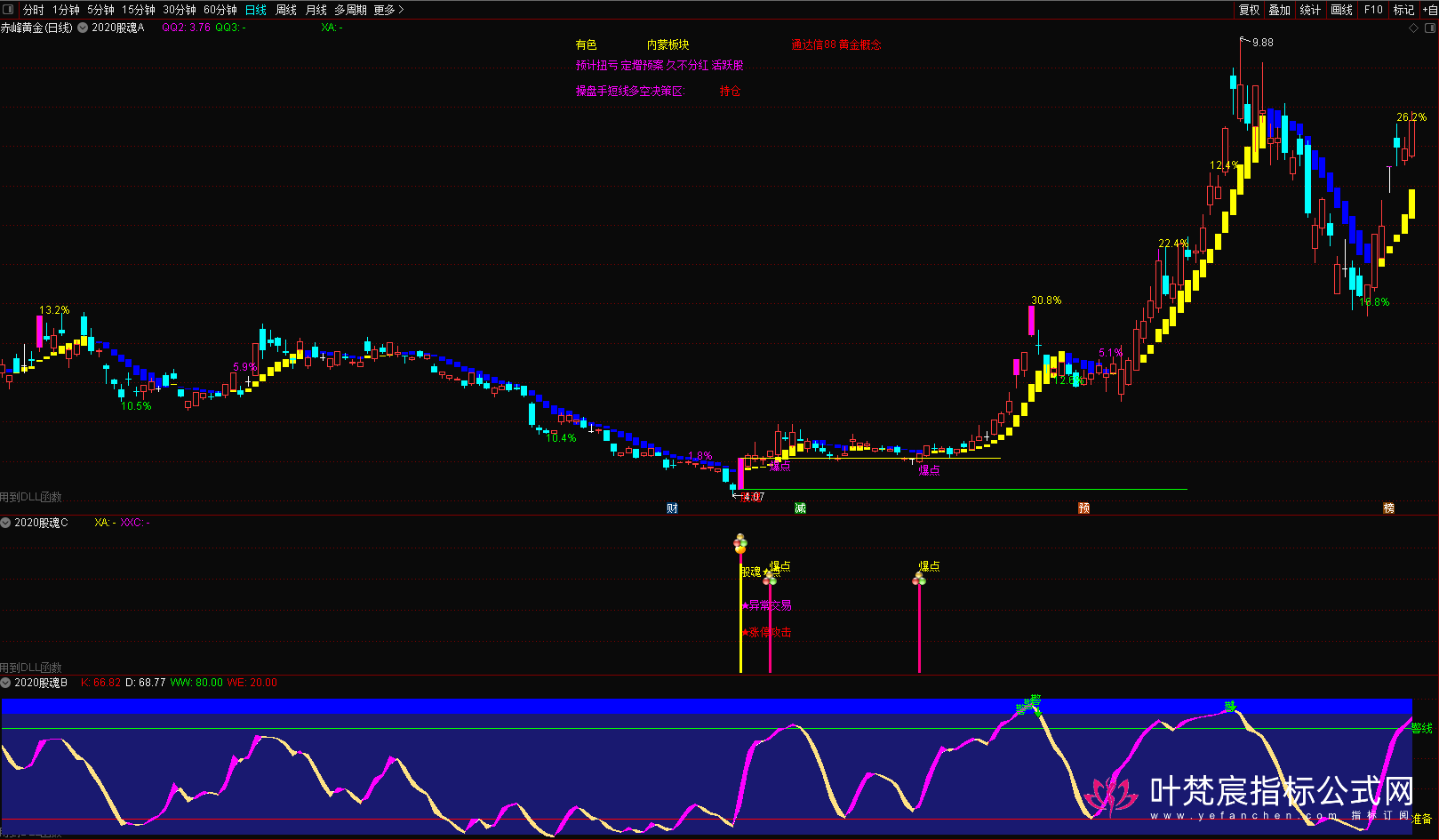Open the 减 shareholder reduction marker

click(800, 508)
